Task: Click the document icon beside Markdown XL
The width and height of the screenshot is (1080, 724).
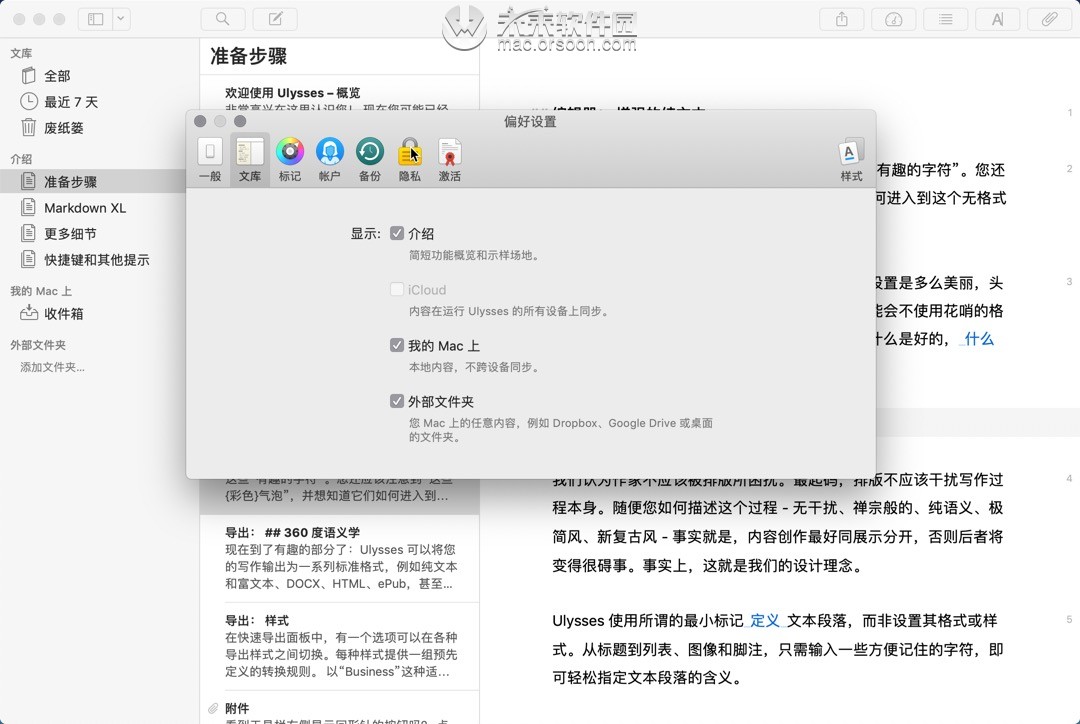Action: (x=28, y=207)
